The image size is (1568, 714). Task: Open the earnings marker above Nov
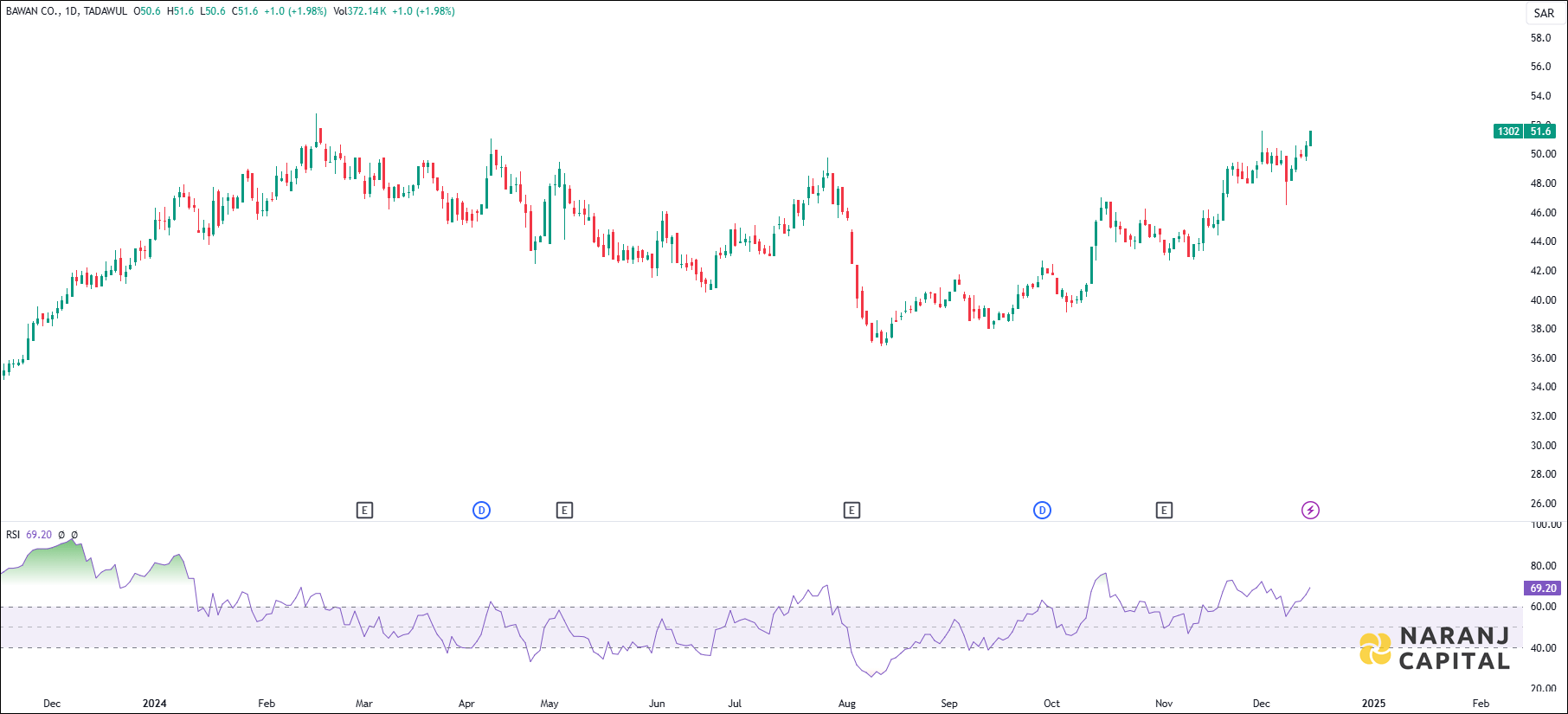1164,511
